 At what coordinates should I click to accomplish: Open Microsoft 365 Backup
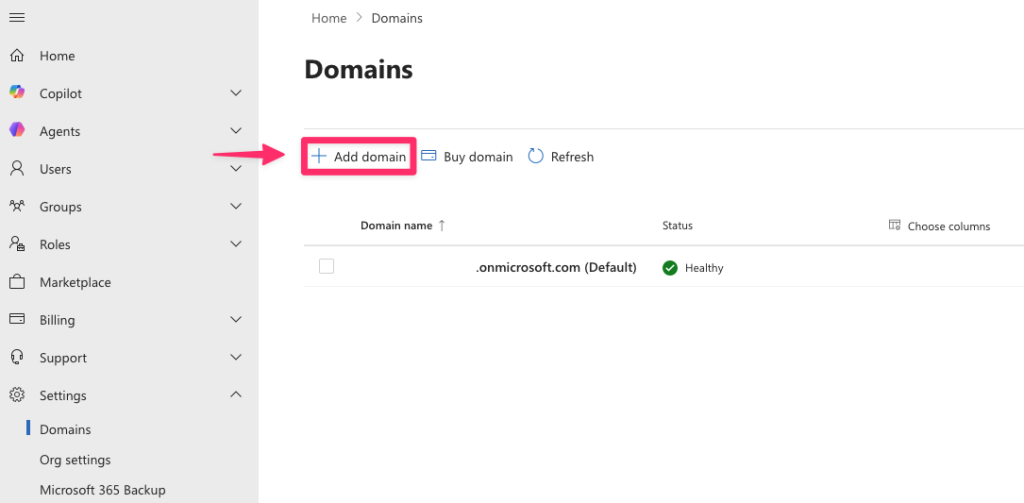pos(103,490)
